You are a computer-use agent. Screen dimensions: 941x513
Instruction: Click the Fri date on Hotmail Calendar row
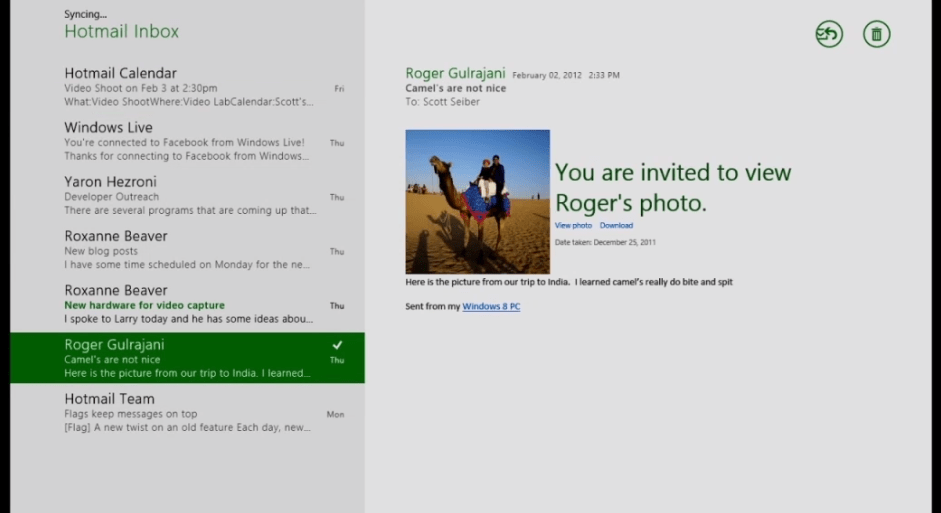coord(339,89)
